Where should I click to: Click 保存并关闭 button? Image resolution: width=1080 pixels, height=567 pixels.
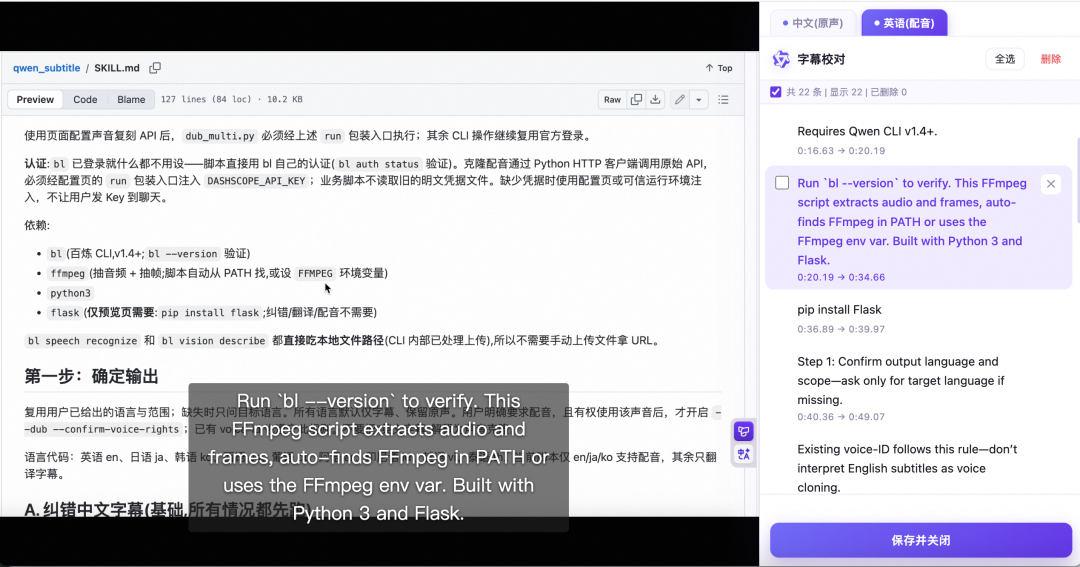pos(921,540)
